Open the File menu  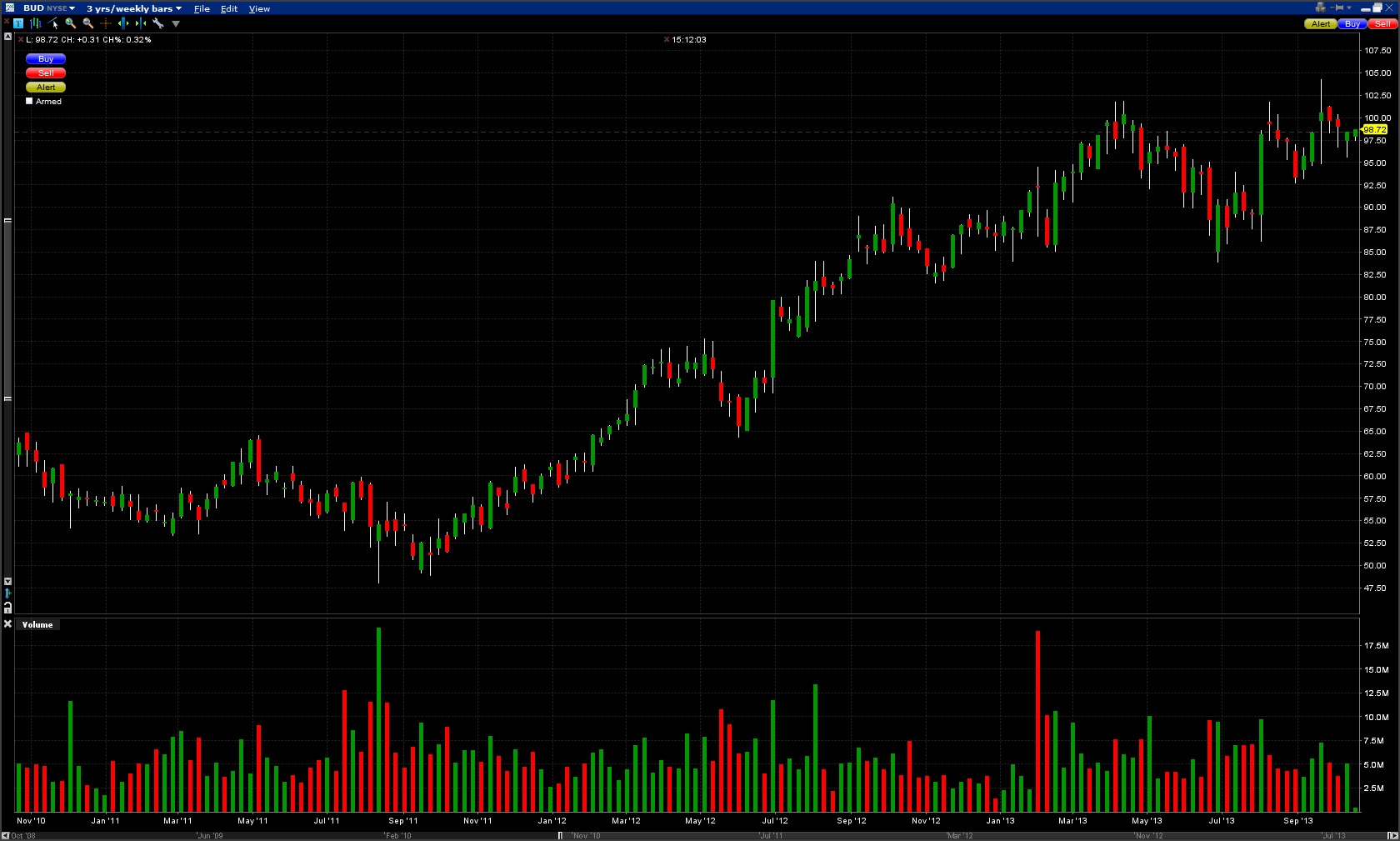pyautogui.click(x=202, y=8)
